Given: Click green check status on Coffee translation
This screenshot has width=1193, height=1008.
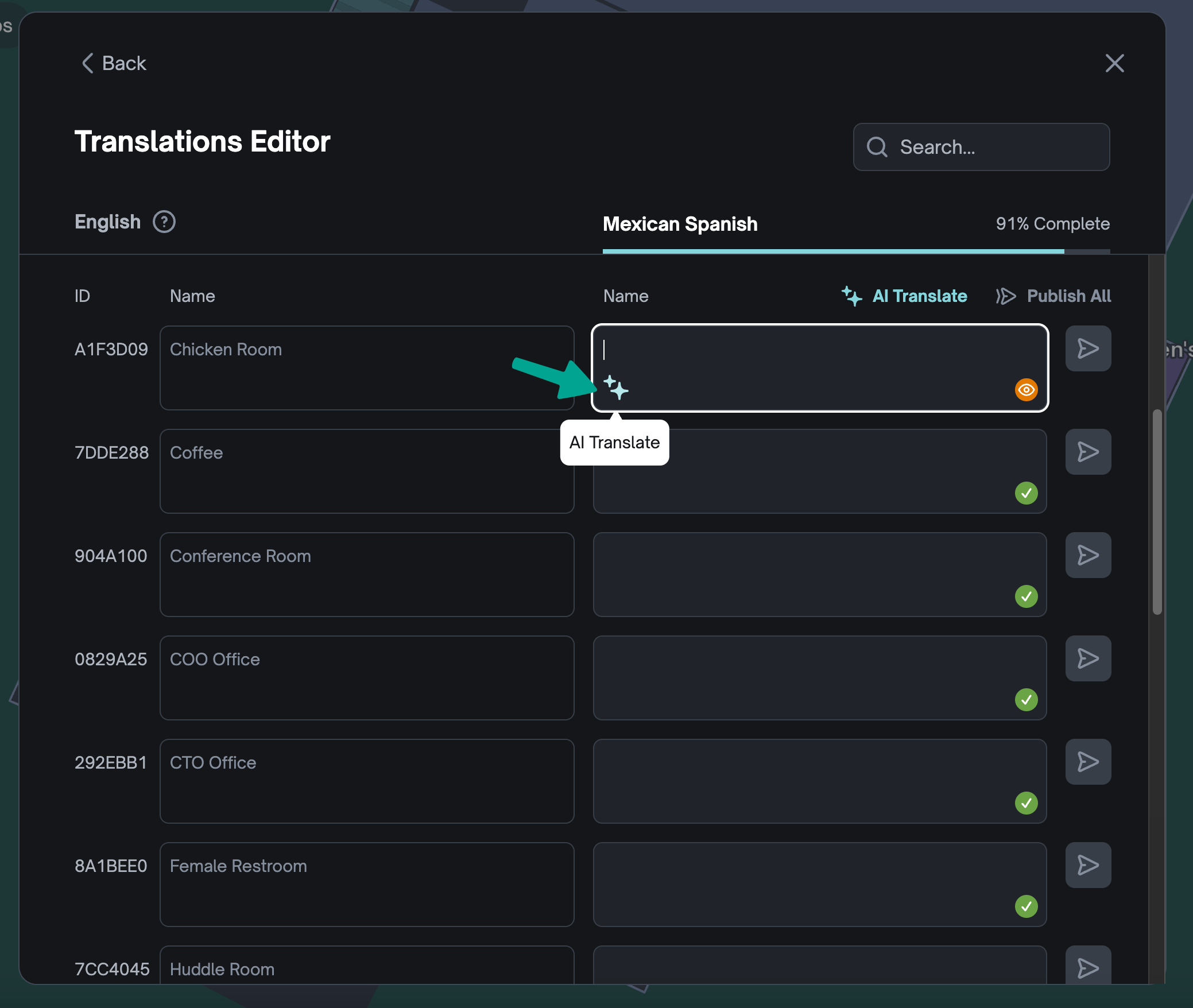Looking at the screenshot, I should tap(1026, 493).
